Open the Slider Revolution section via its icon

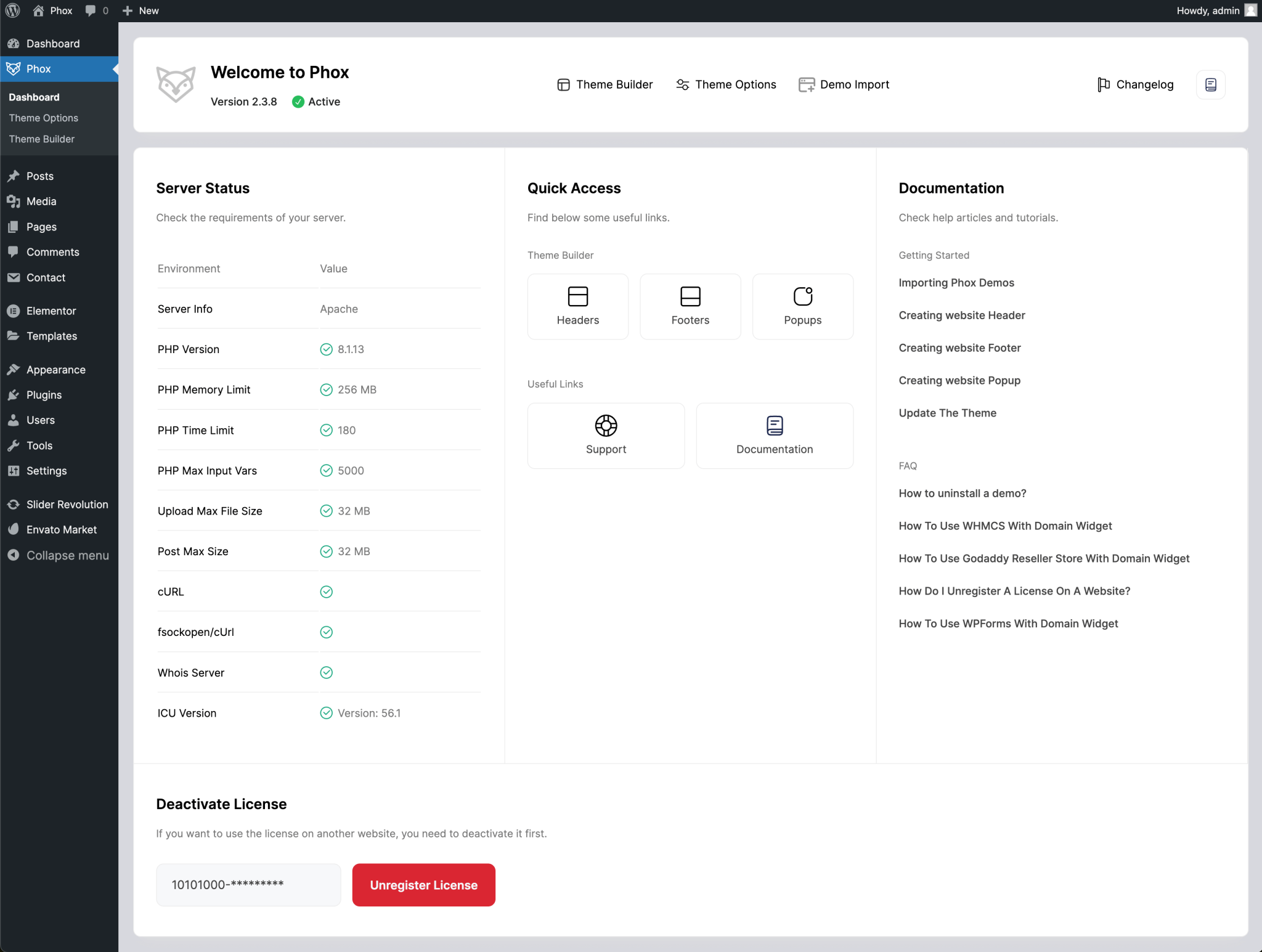(x=14, y=504)
